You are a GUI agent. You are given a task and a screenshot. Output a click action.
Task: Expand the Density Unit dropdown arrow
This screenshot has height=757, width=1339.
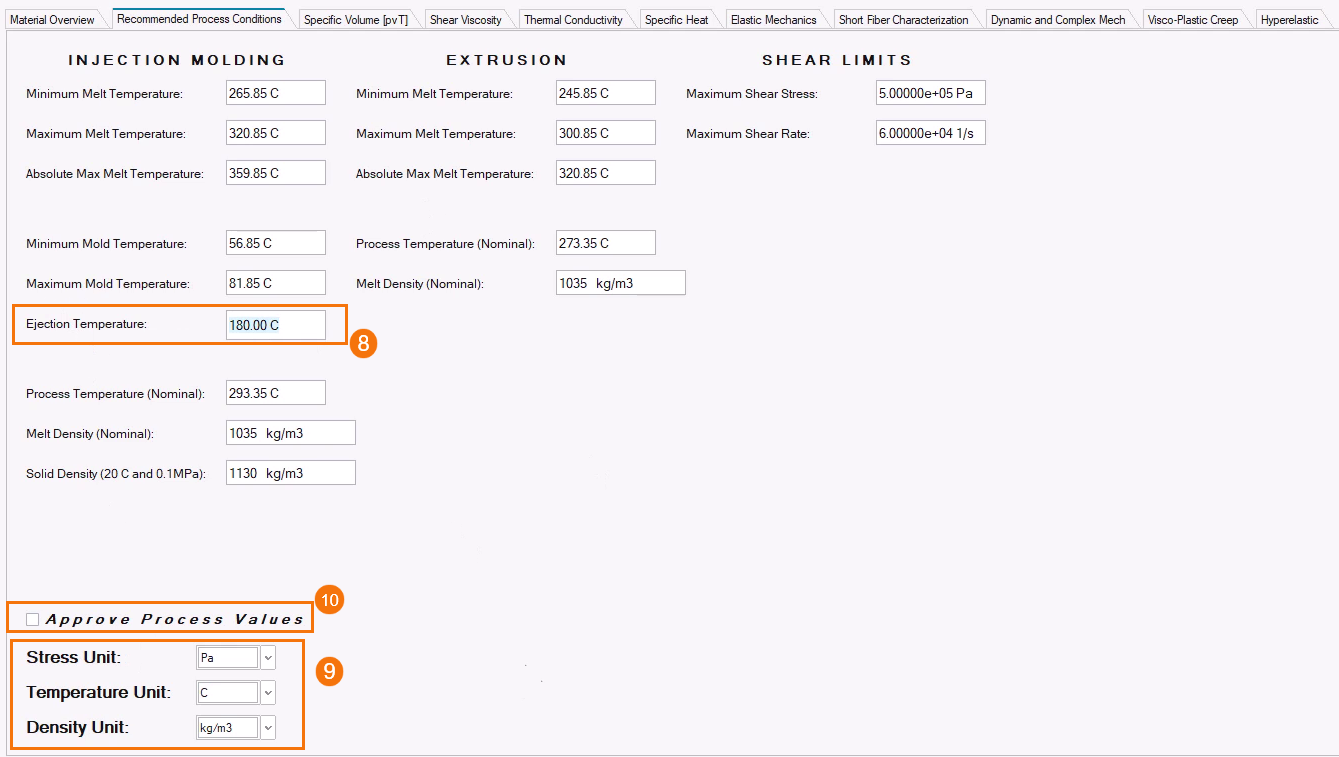pyautogui.click(x=268, y=728)
